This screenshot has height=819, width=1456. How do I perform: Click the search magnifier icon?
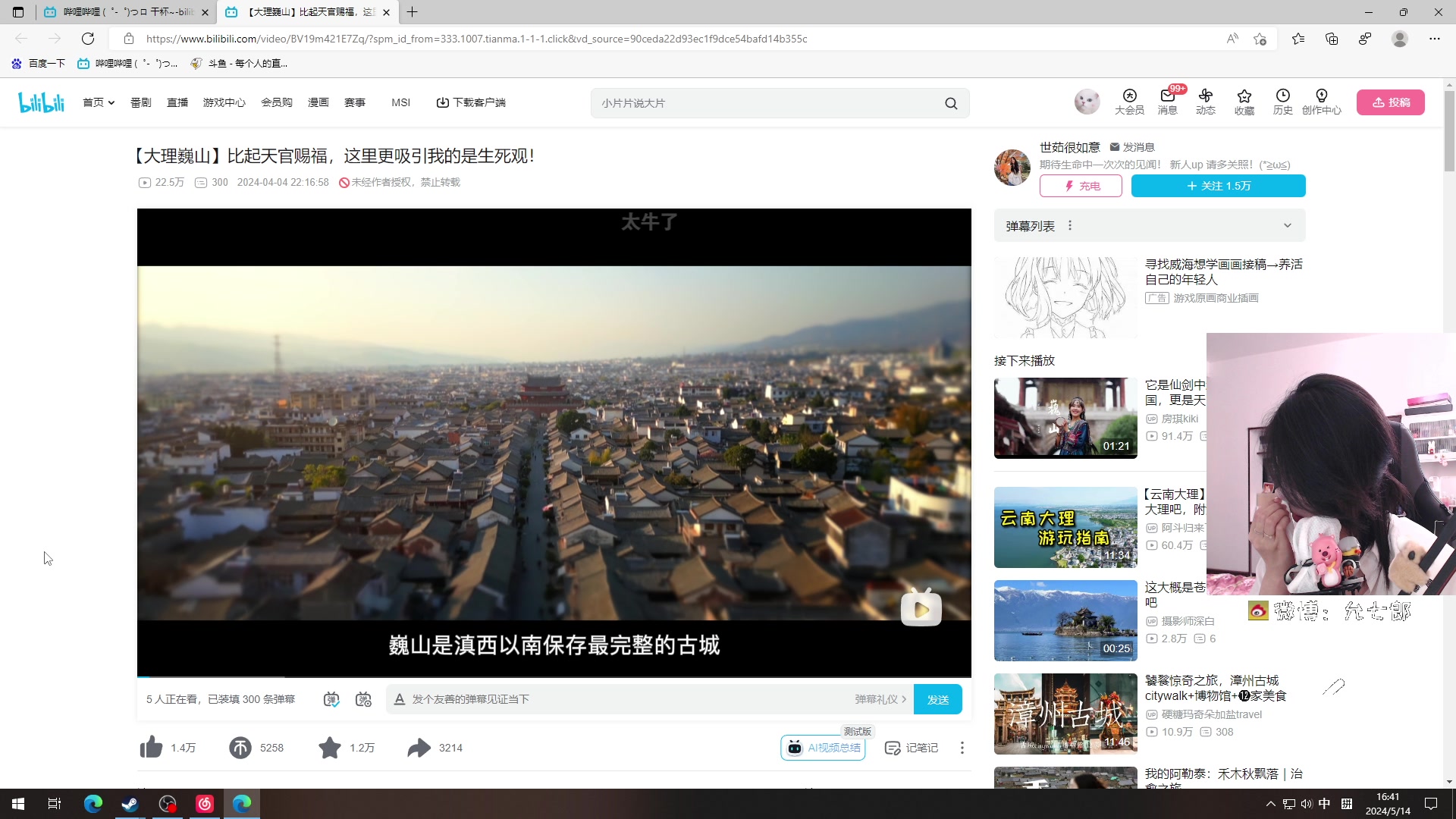click(x=951, y=104)
